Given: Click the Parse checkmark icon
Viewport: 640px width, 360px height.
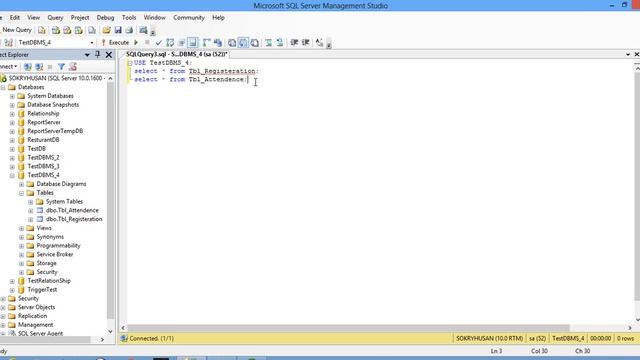Looking at the screenshot, I should [158, 42].
